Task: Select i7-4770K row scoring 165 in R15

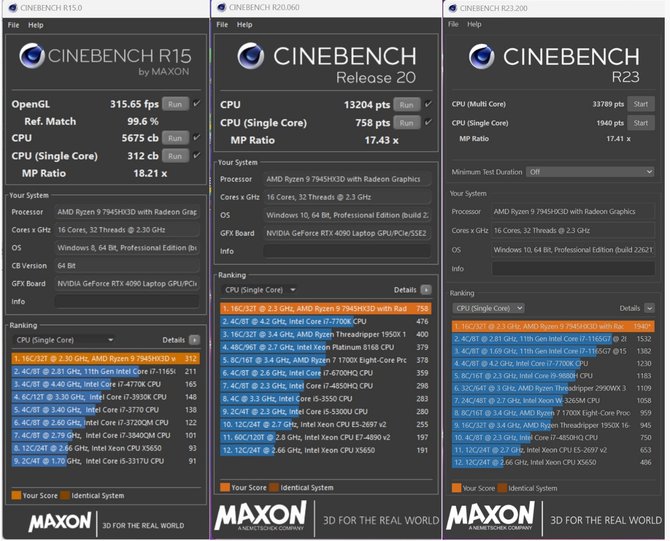Action: click(x=106, y=384)
